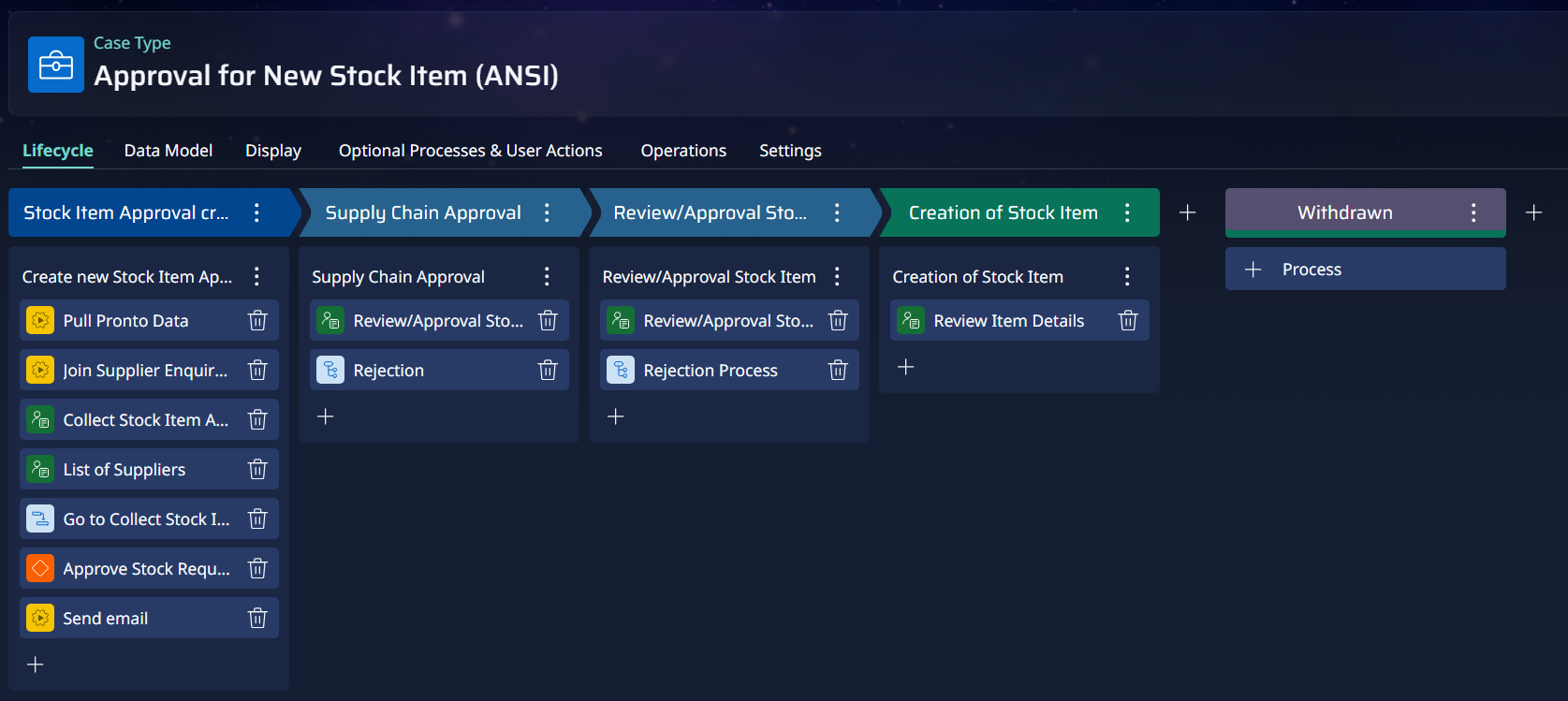Screen dimensions: 1568x701
Task: Open Supply Chain Approval process options menu
Action: tap(548, 276)
